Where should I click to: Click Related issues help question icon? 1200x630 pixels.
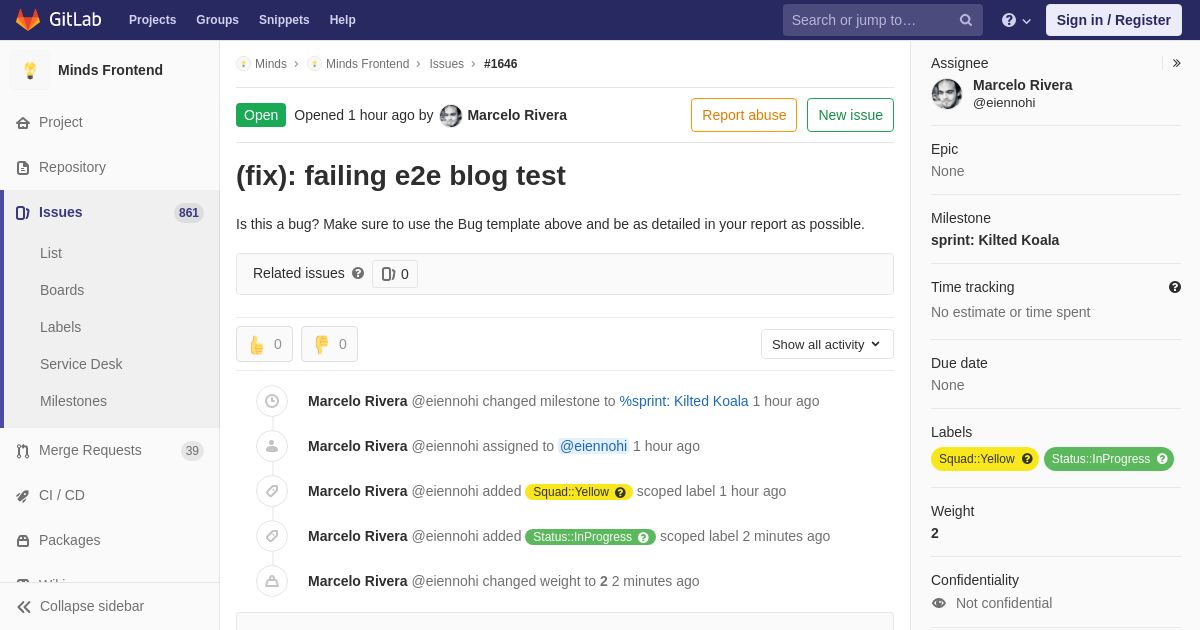coord(358,273)
